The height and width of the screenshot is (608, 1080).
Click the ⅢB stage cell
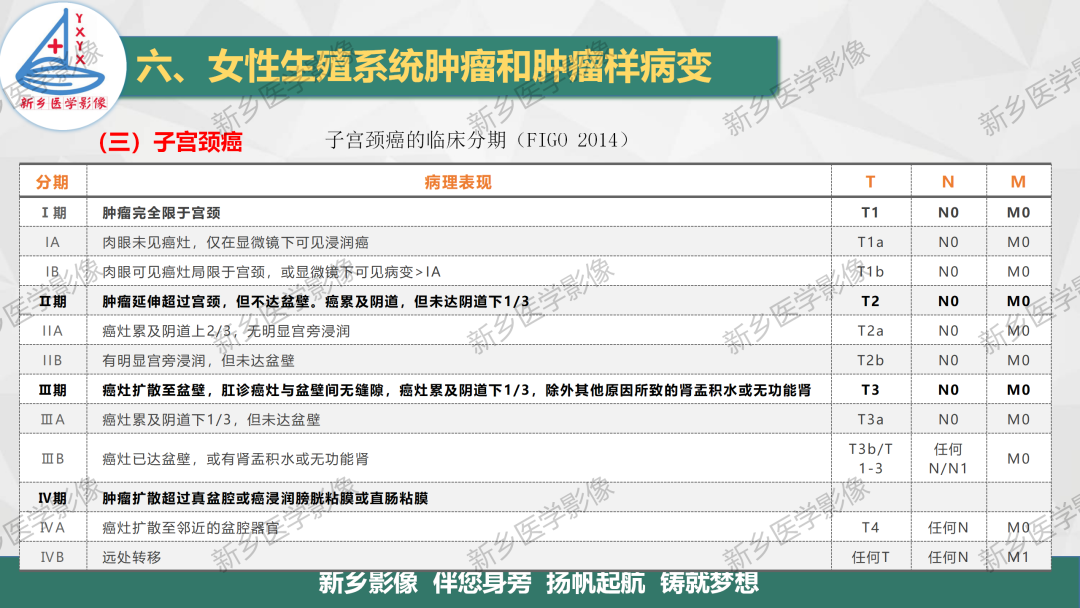click(52, 459)
